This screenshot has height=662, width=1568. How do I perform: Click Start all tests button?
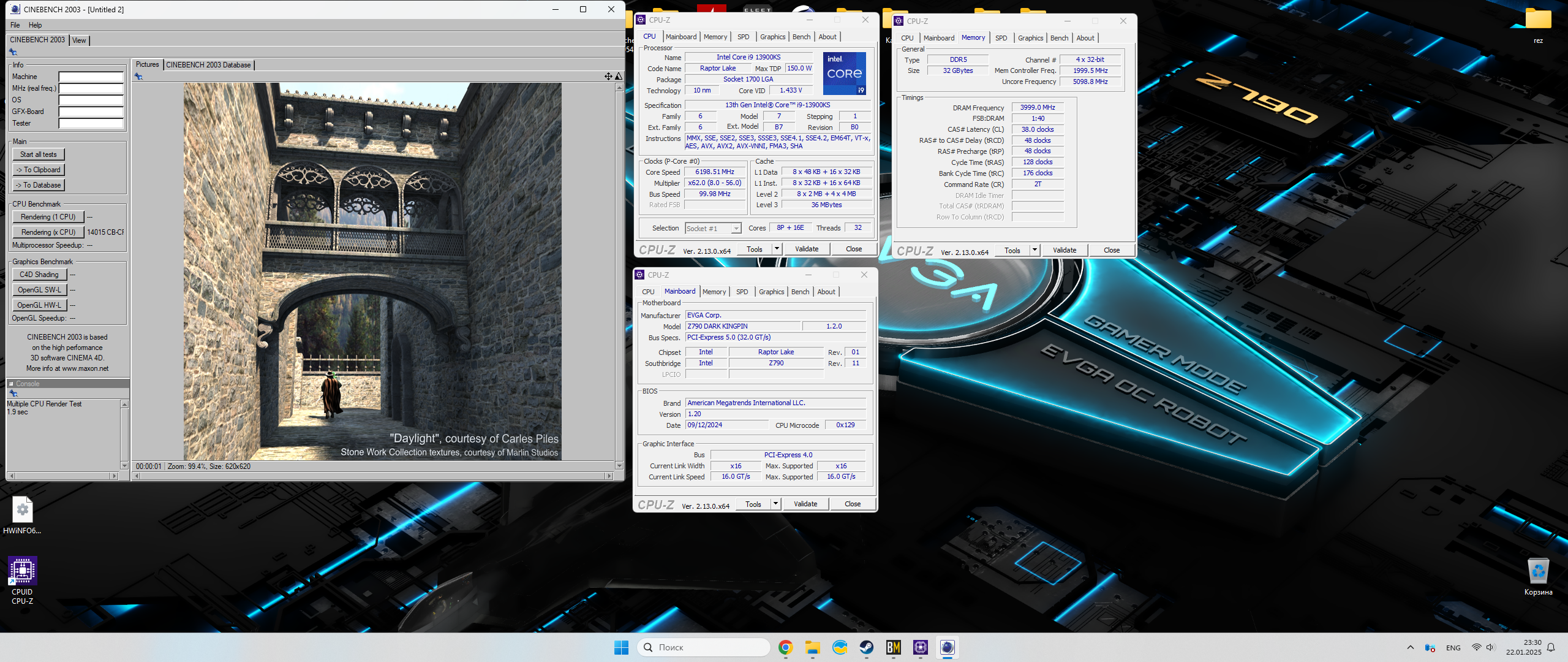click(39, 154)
